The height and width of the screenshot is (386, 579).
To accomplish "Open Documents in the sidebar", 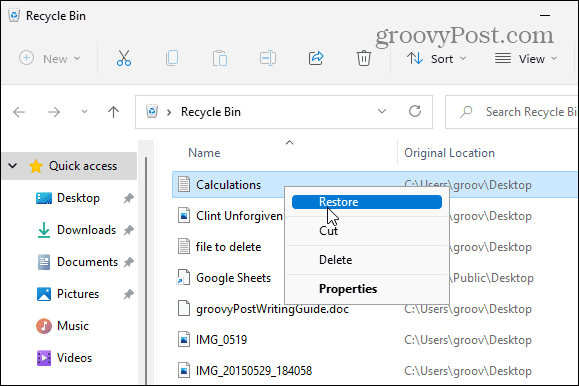I will coord(87,262).
